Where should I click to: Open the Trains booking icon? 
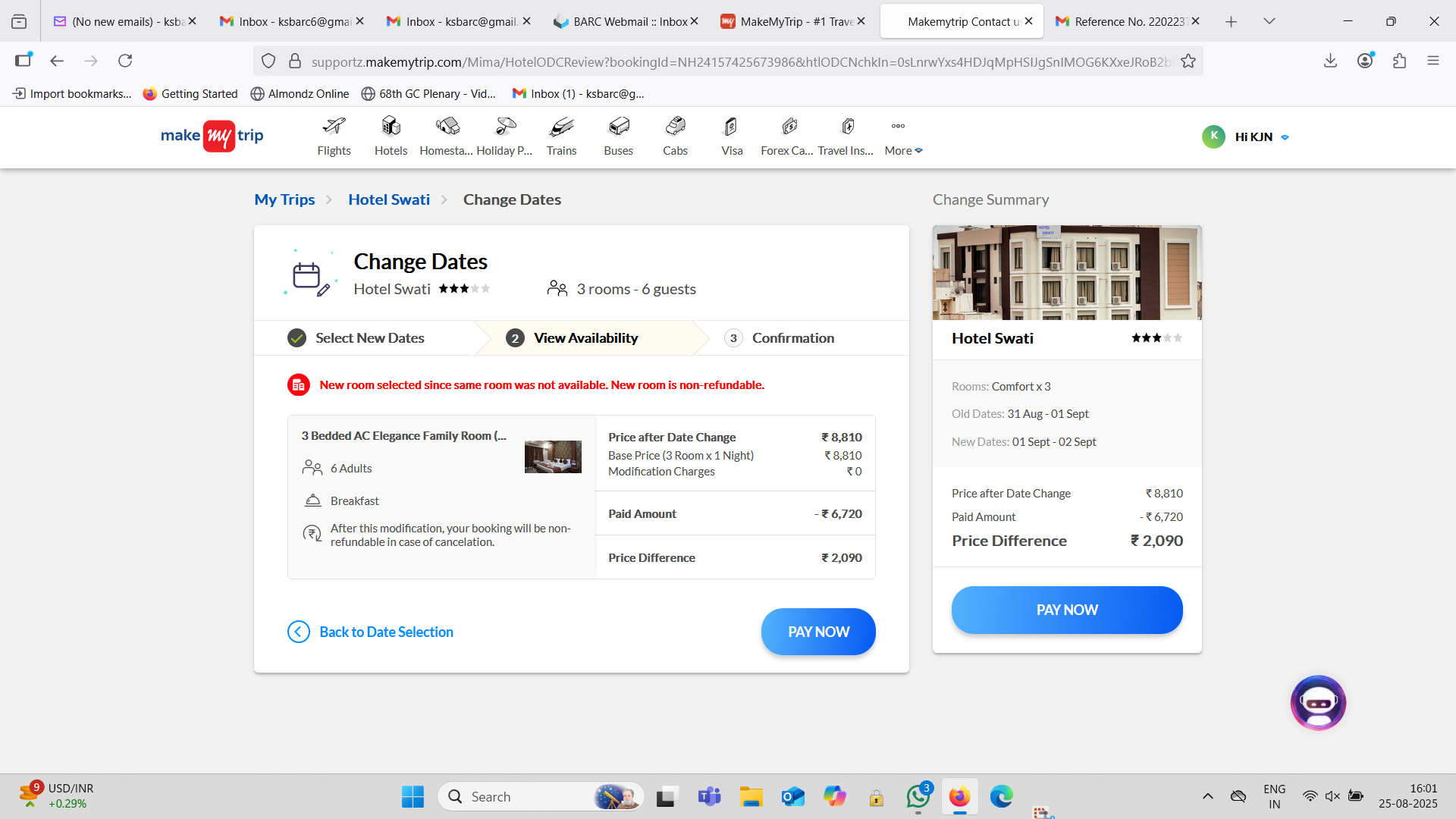[561, 127]
